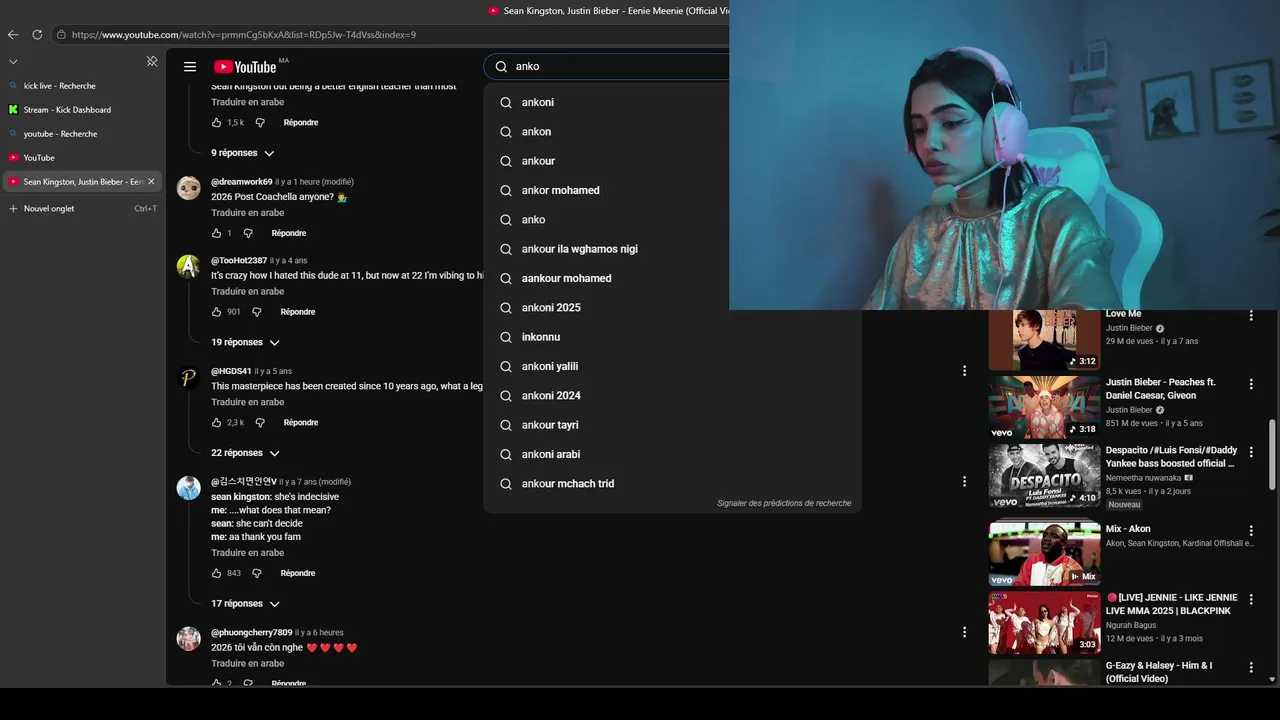Dislike the comment by @HGDS41
The width and height of the screenshot is (1280, 720).
tap(260, 423)
